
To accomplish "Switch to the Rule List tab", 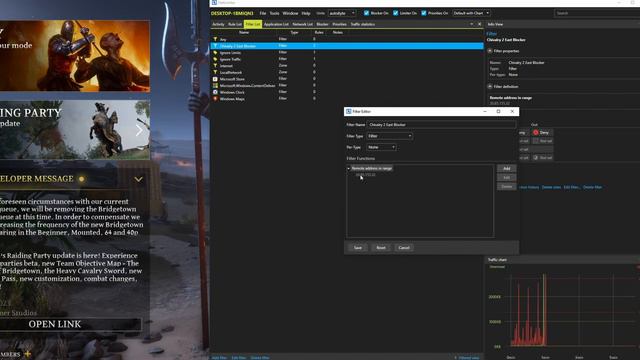I will pyautogui.click(x=235, y=24).
